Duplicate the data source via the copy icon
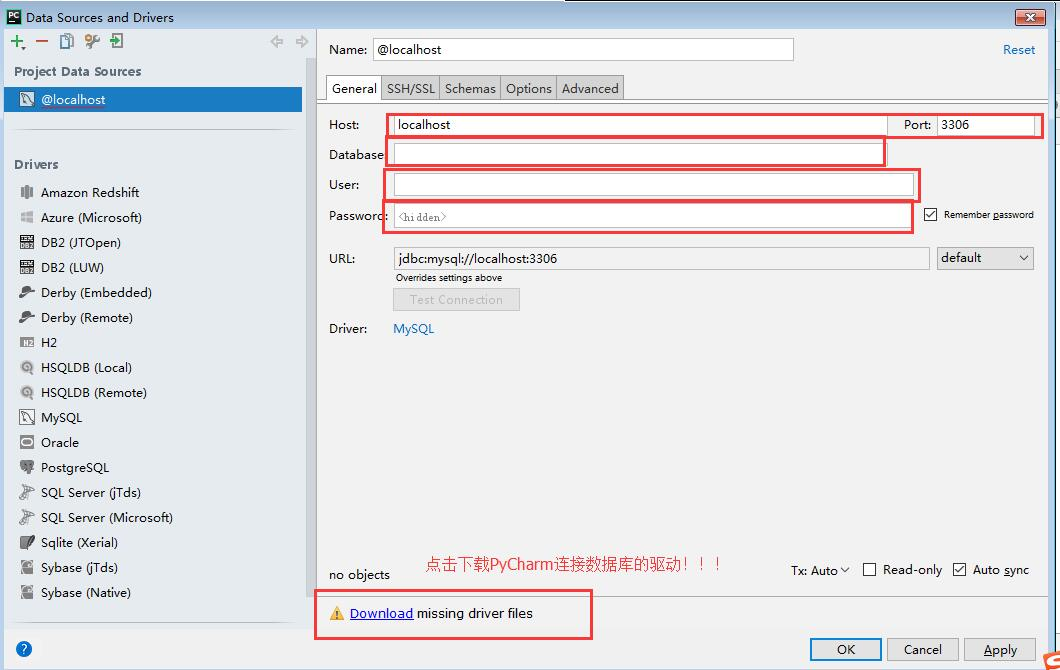Screen dimensions: 1060x670 coord(66,42)
